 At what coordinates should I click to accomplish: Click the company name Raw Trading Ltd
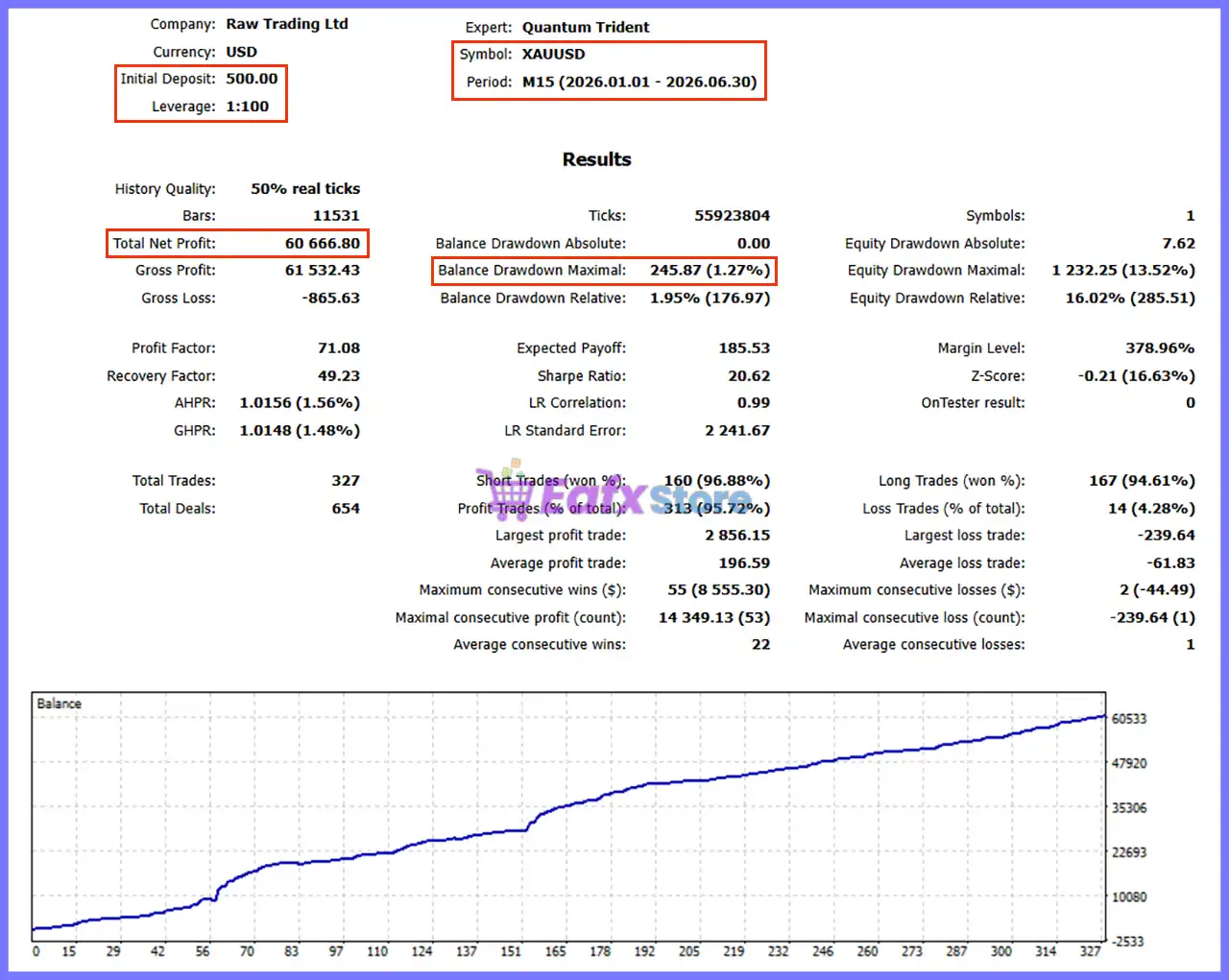coord(287,24)
